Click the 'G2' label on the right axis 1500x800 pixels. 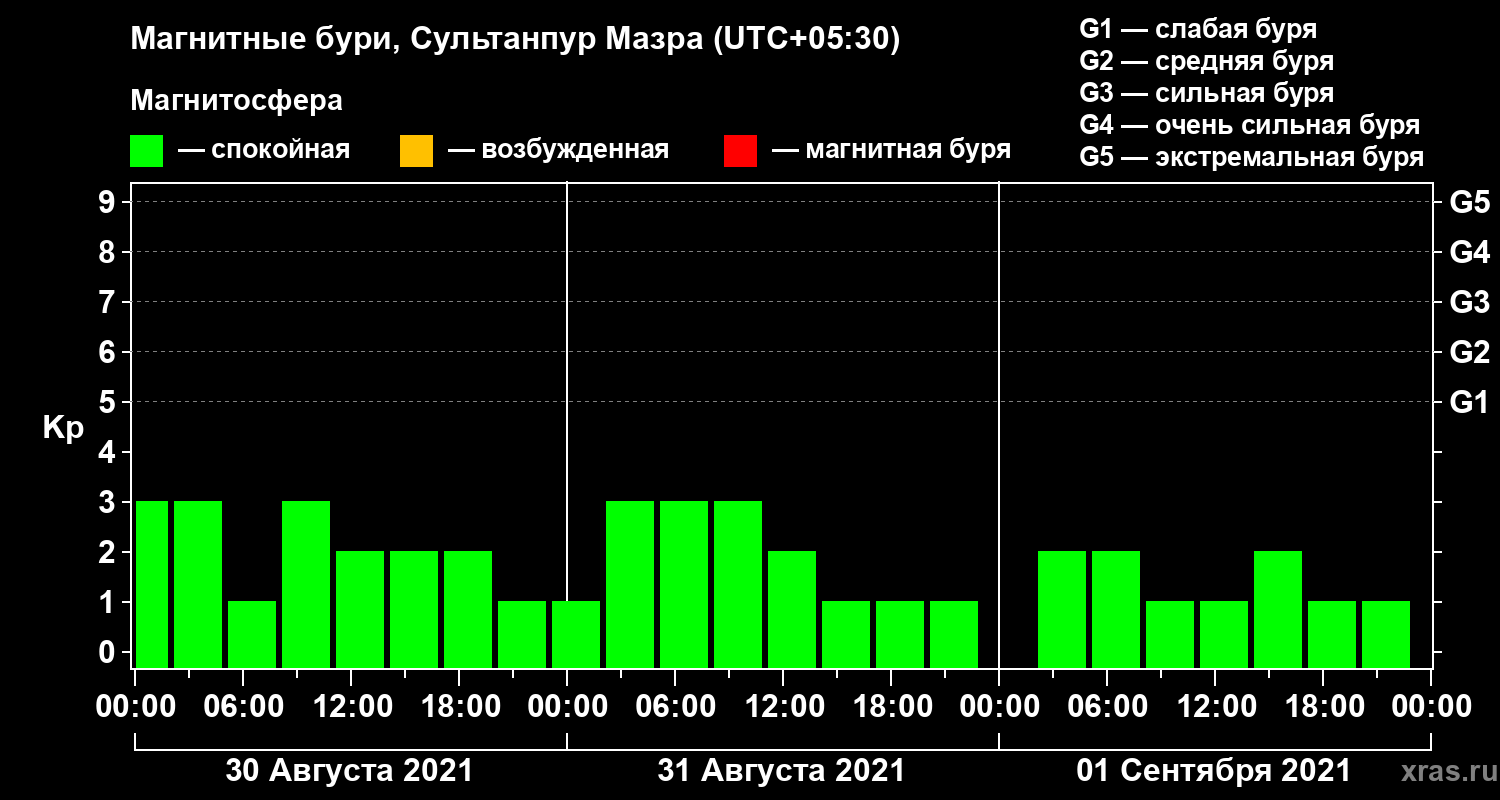coord(1469,353)
